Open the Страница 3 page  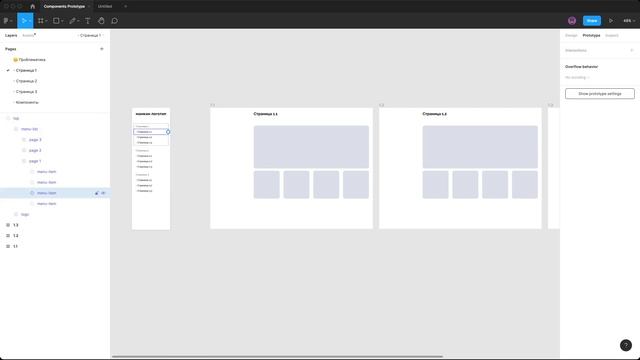click(x=26, y=91)
